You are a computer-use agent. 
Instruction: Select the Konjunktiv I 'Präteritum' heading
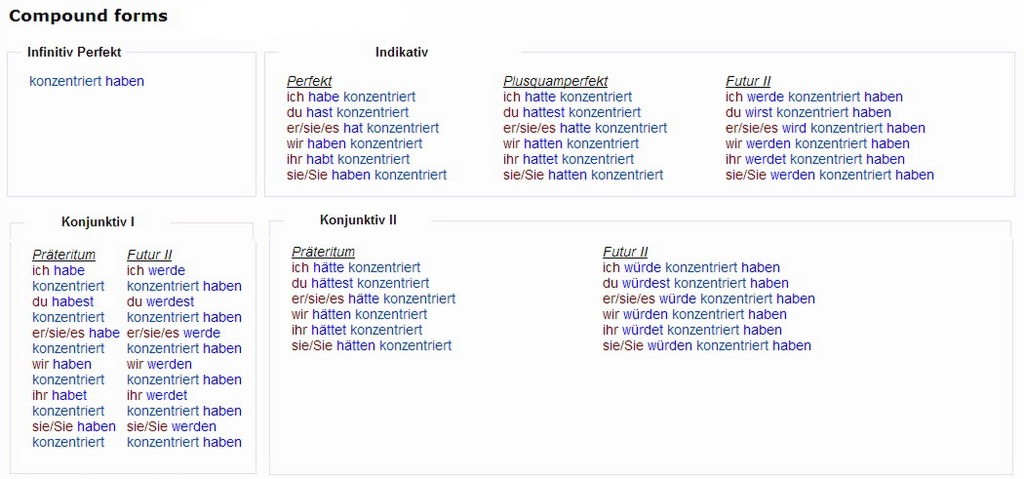point(64,255)
